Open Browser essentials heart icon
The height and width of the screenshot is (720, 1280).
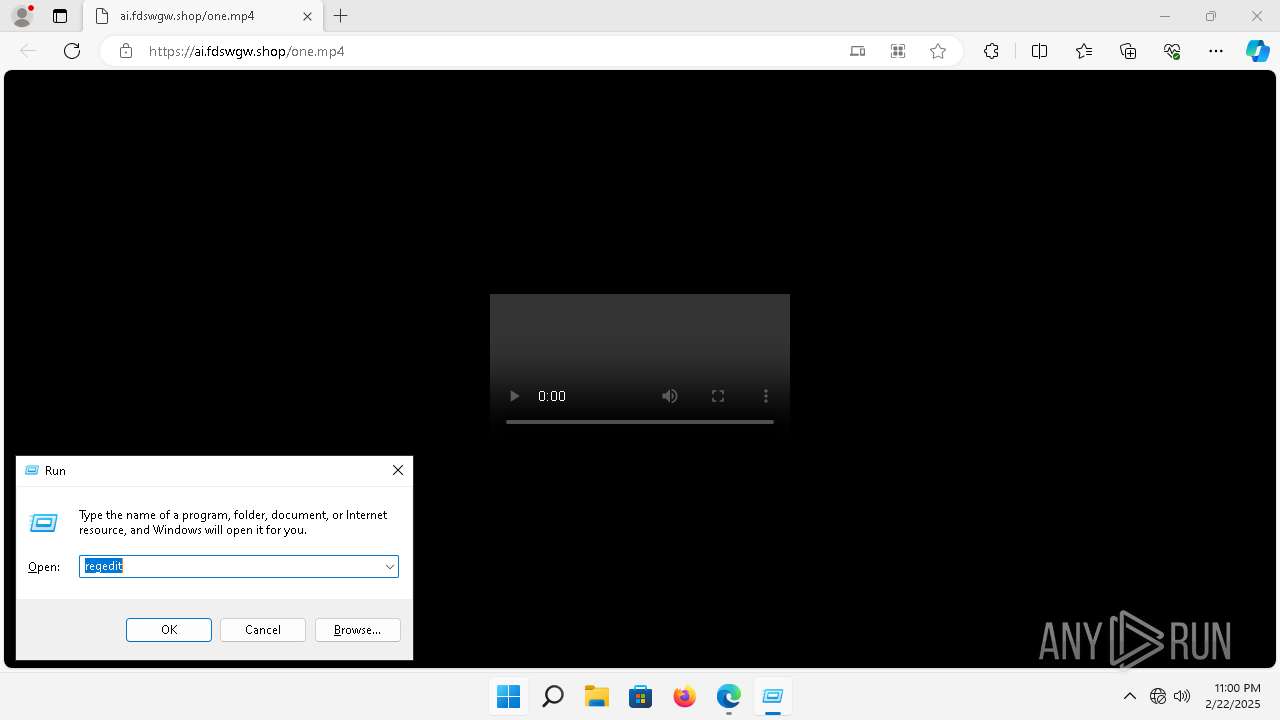pos(1172,51)
